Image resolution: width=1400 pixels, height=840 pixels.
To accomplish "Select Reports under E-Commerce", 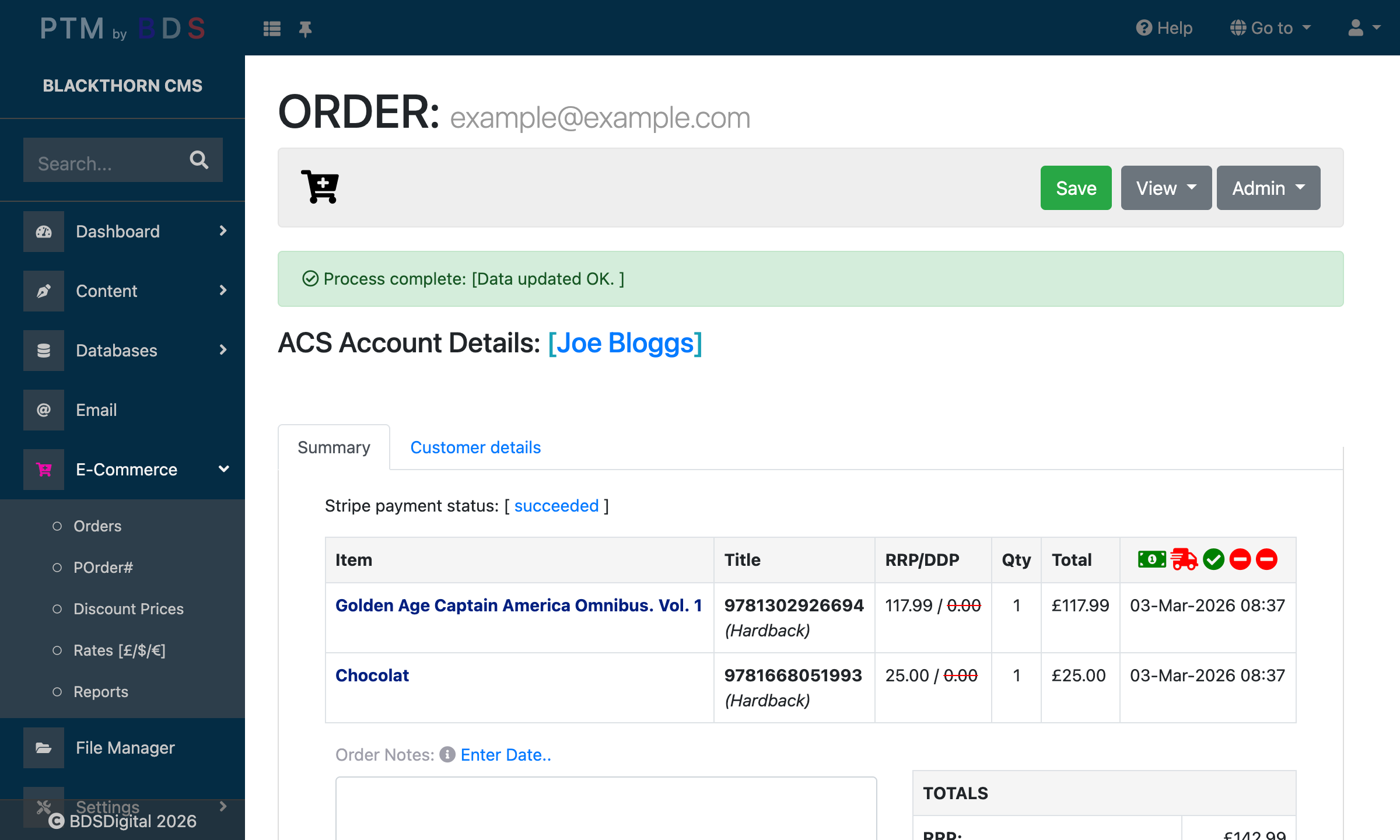I will click(x=100, y=692).
